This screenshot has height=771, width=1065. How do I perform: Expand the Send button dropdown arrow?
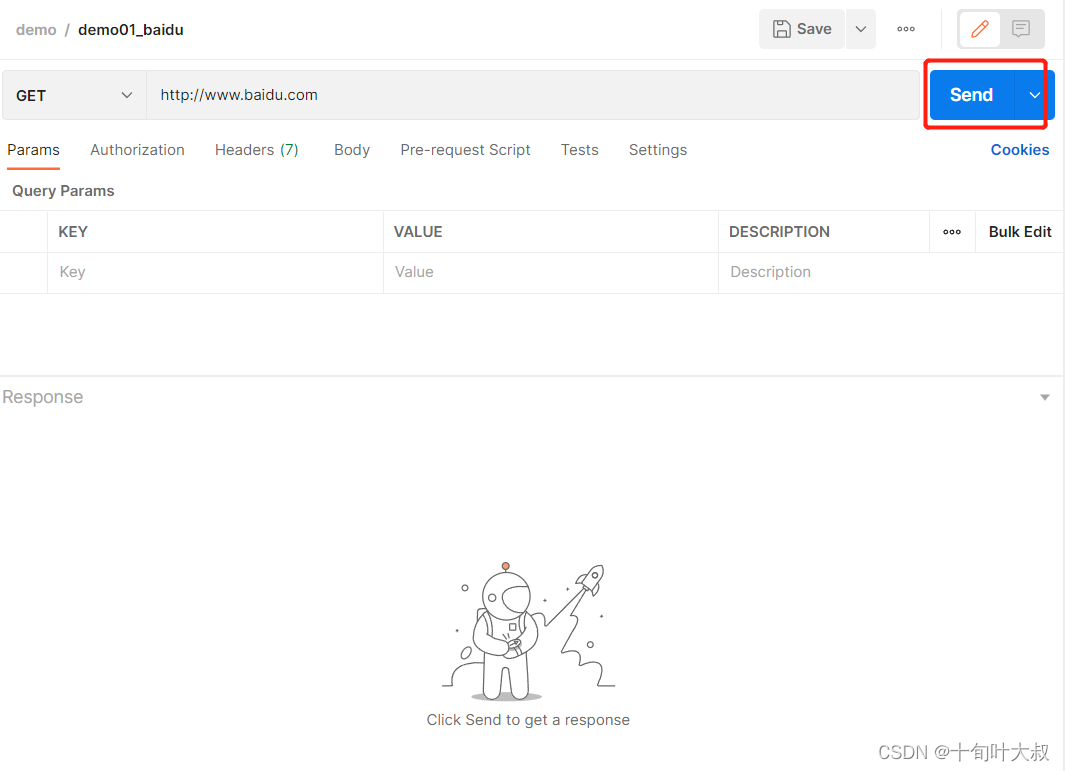(x=1034, y=95)
